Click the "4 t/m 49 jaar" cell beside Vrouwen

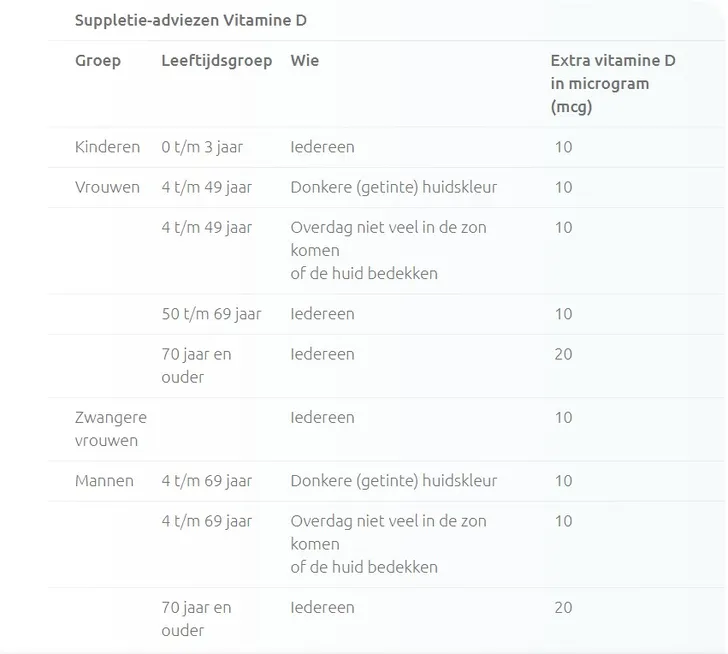coord(206,187)
